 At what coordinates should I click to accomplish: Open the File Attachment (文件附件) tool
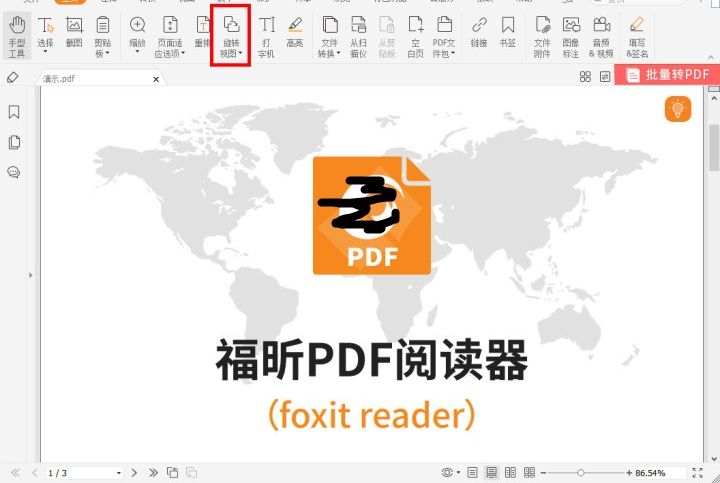point(541,36)
